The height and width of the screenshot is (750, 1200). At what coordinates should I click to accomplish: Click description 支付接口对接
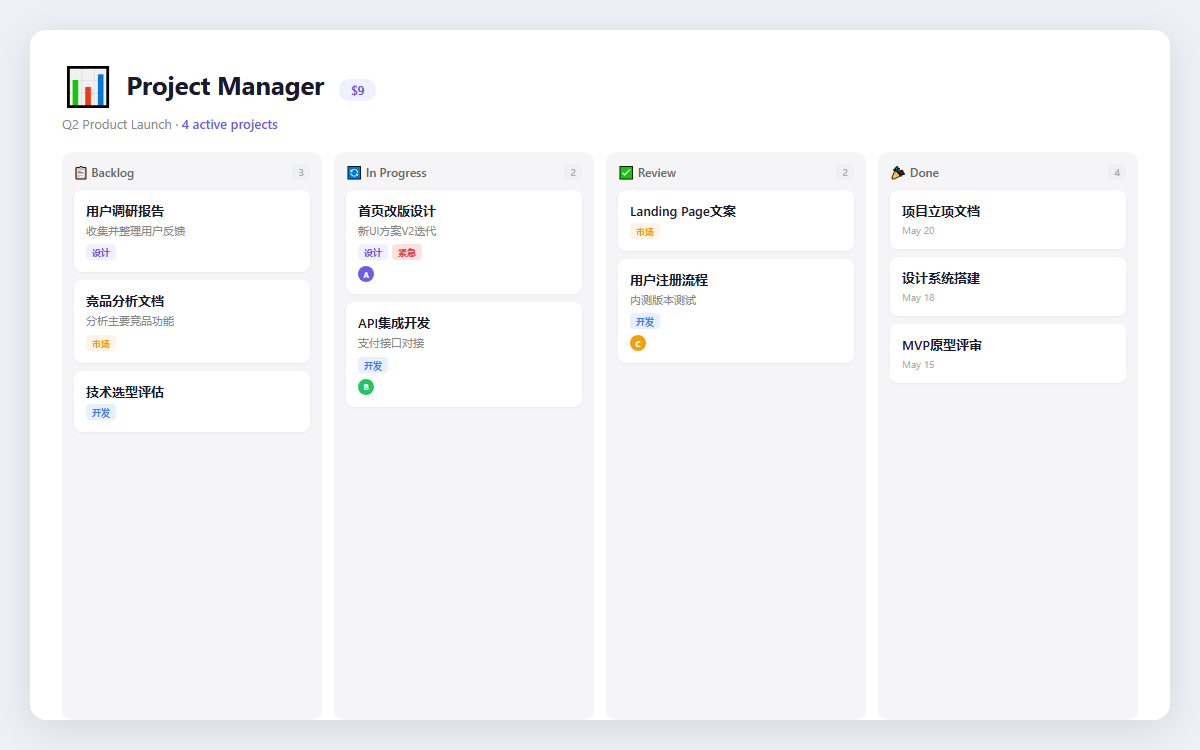tap(391, 343)
